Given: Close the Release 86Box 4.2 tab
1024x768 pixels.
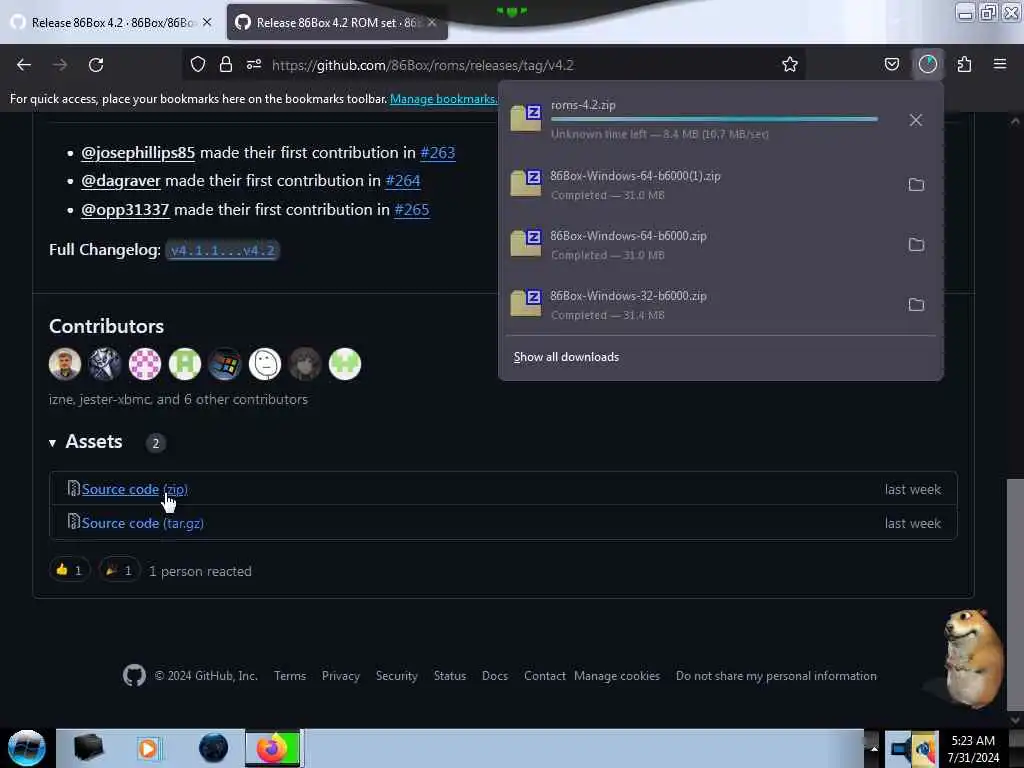Looking at the screenshot, I should (x=207, y=22).
